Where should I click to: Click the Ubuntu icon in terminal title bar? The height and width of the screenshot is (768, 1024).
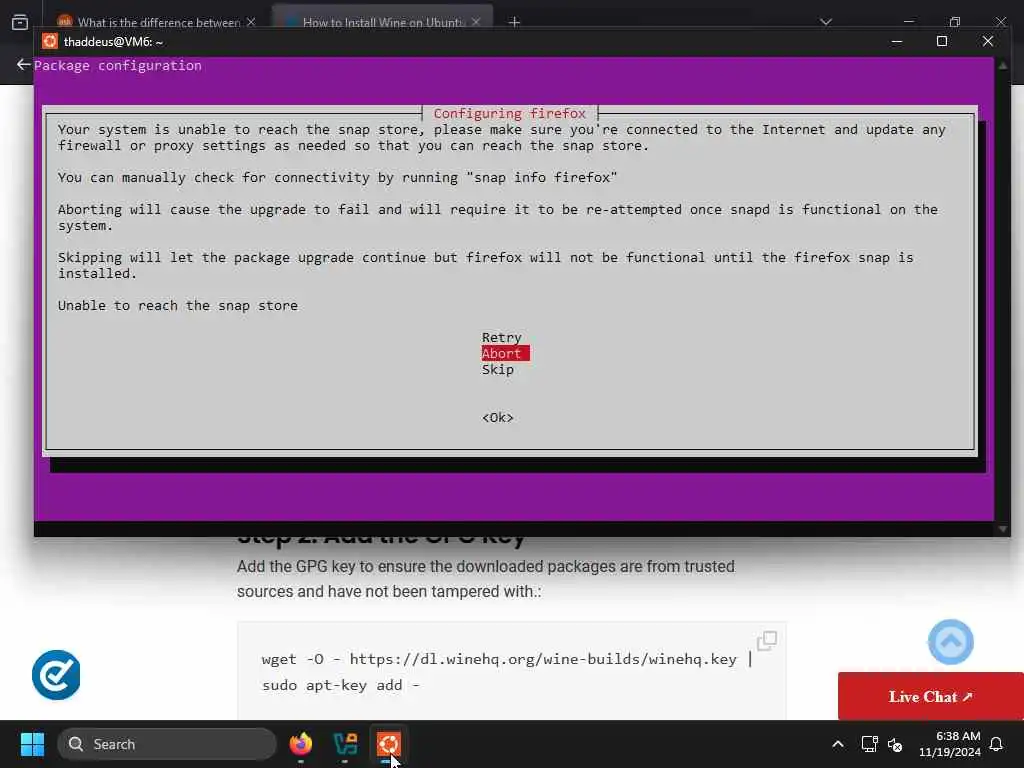click(x=50, y=42)
